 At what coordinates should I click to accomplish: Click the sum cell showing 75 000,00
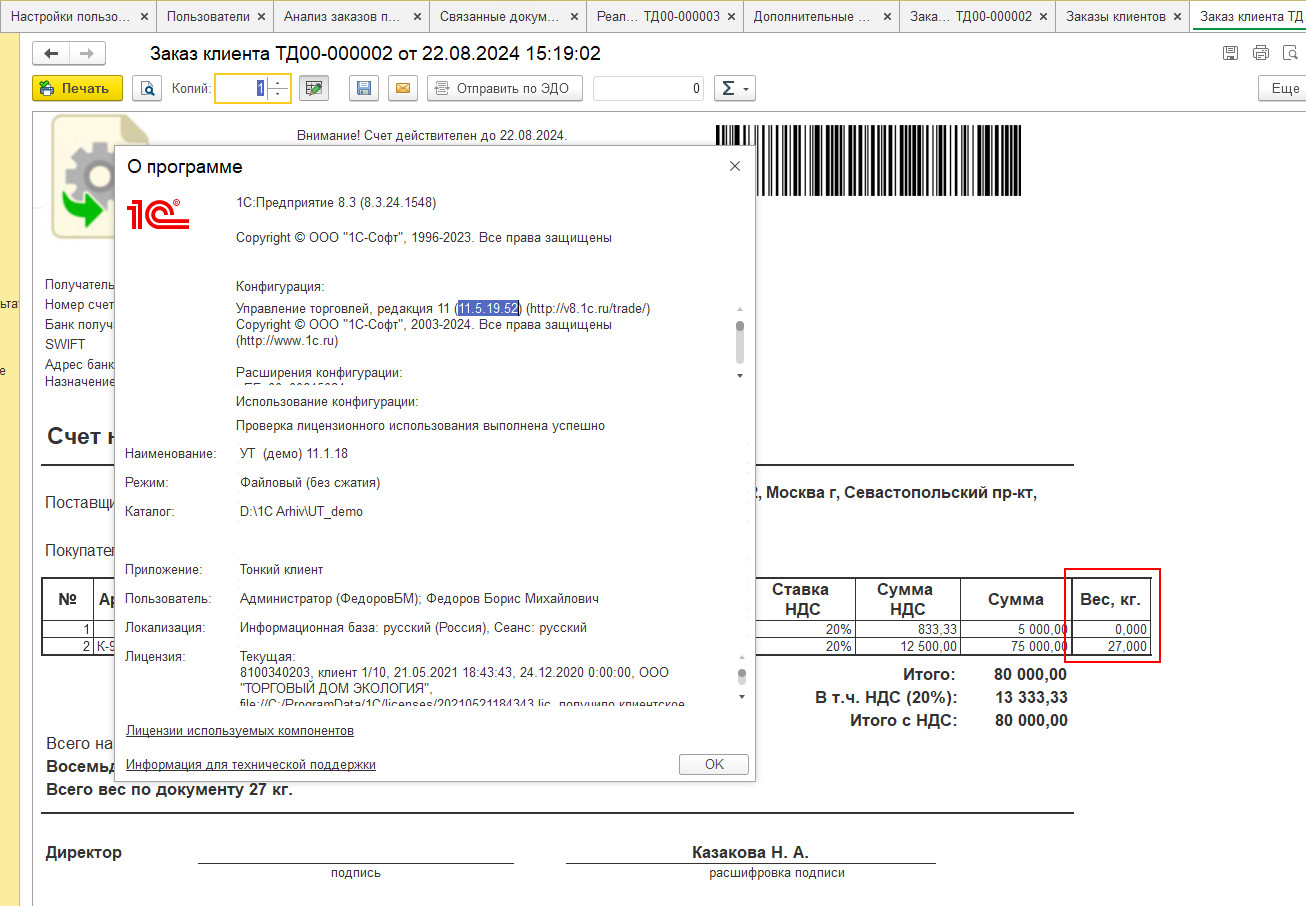click(1014, 646)
